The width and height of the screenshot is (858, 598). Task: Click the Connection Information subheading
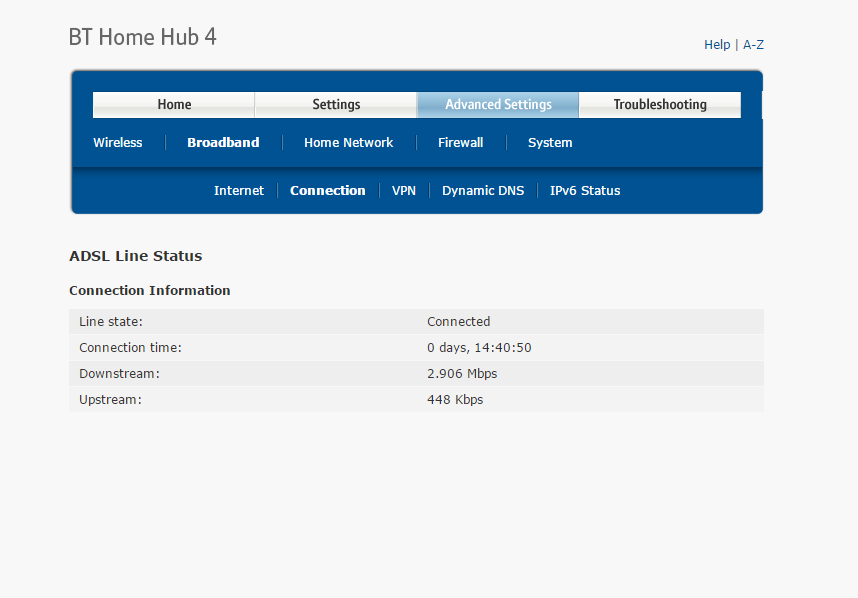point(150,291)
